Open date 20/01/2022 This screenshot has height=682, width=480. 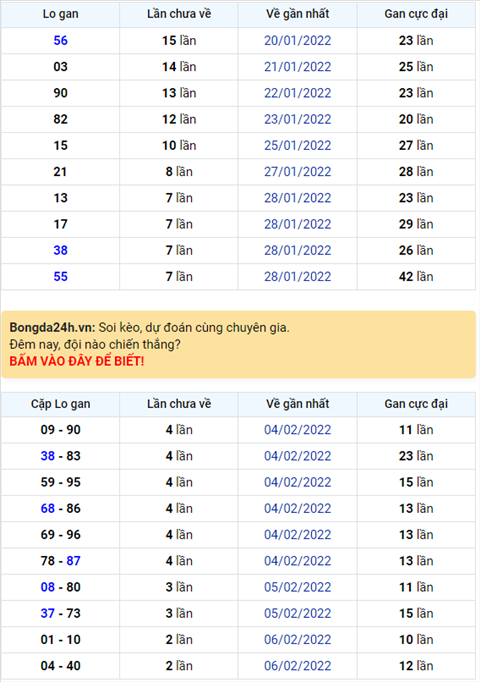coord(297,40)
